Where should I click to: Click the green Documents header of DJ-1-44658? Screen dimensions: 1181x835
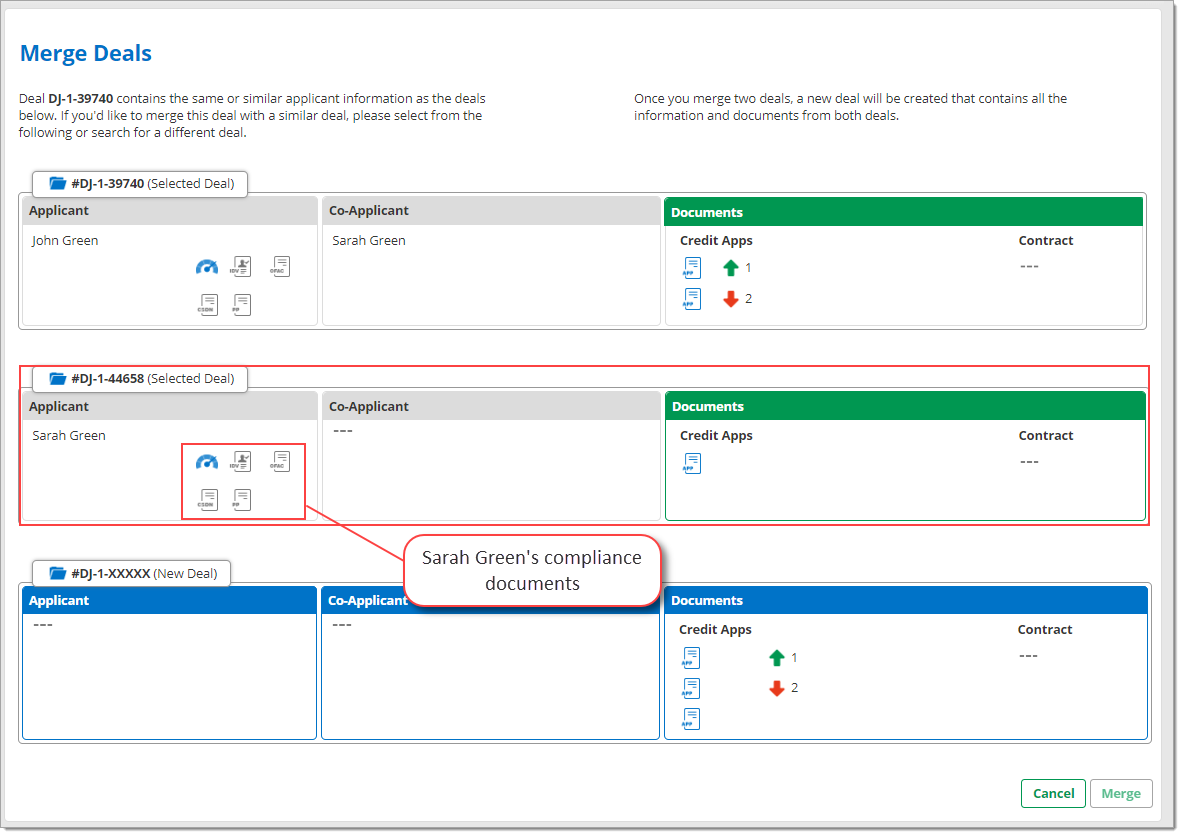905,407
